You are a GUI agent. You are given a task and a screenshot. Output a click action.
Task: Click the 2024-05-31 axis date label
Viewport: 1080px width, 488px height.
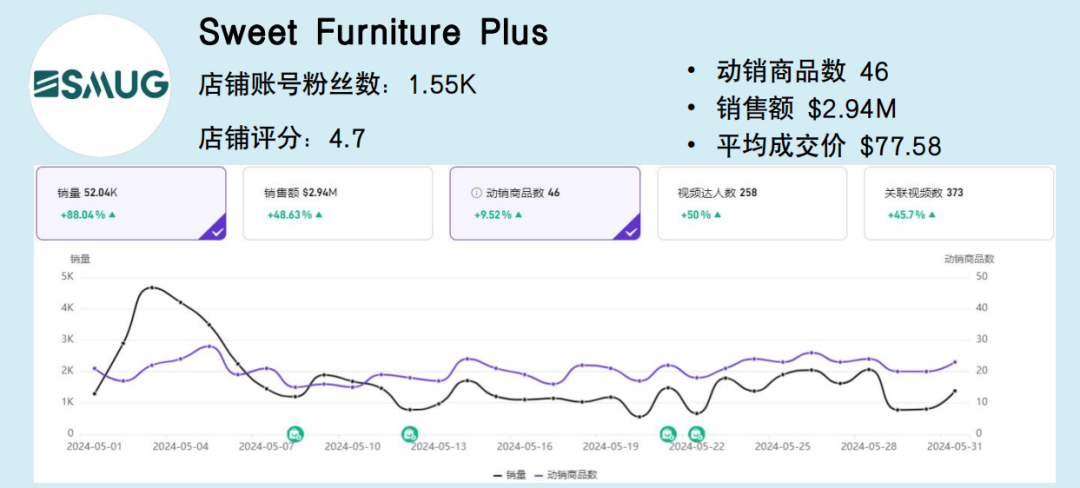[x=955, y=446]
